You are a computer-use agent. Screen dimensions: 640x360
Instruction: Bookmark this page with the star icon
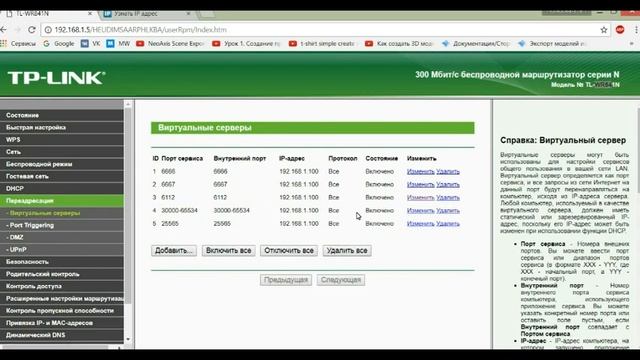[x=604, y=29]
